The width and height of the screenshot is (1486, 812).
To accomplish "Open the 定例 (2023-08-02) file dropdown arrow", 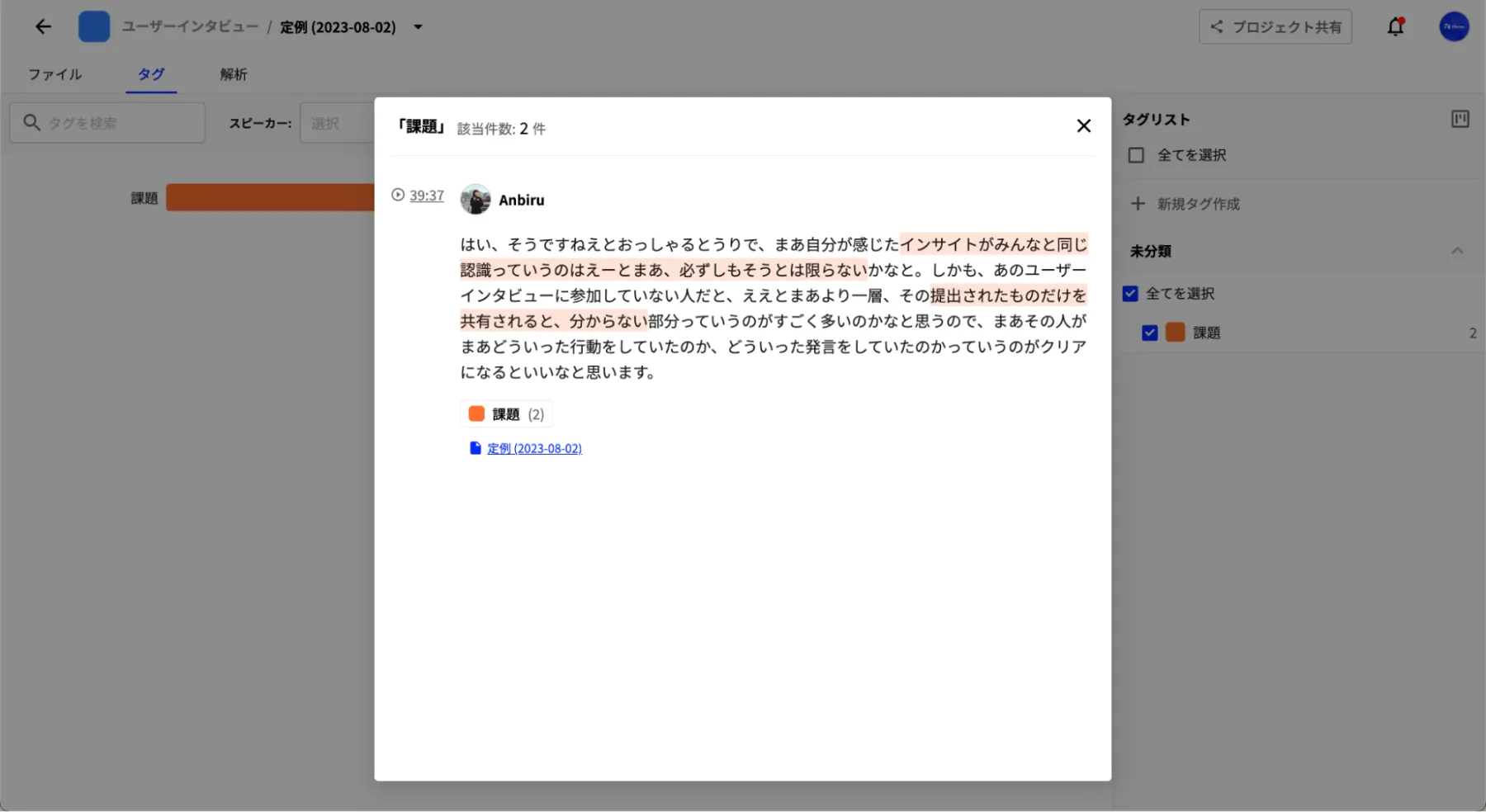I will point(419,27).
